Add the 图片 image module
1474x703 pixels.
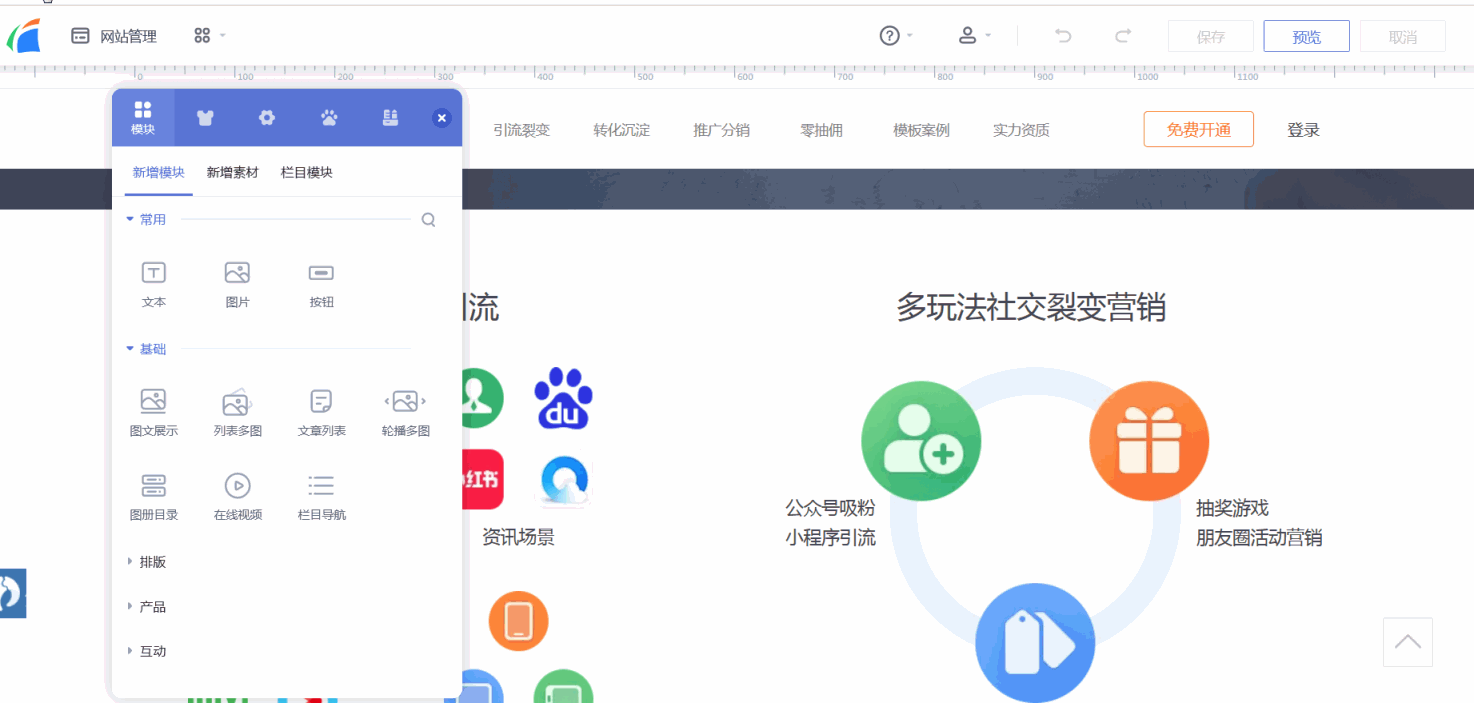click(237, 274)
